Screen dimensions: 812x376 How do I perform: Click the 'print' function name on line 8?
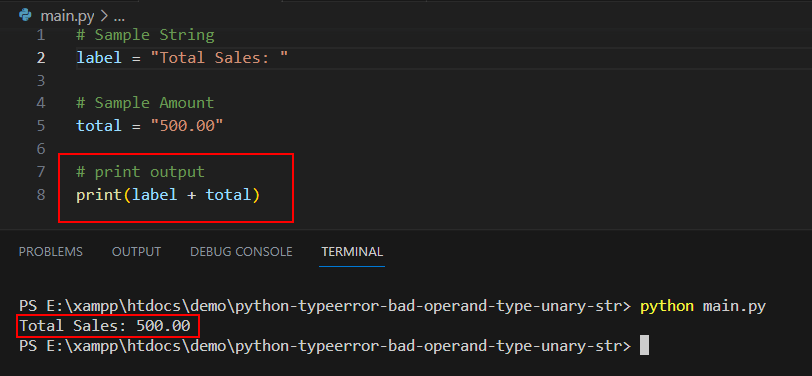click(x=99, y=195)
